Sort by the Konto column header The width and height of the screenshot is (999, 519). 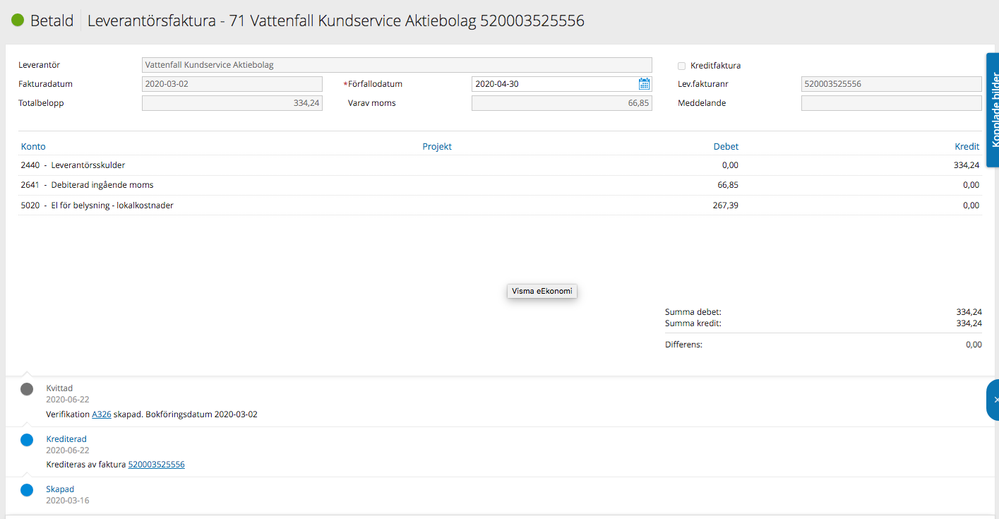33,146
